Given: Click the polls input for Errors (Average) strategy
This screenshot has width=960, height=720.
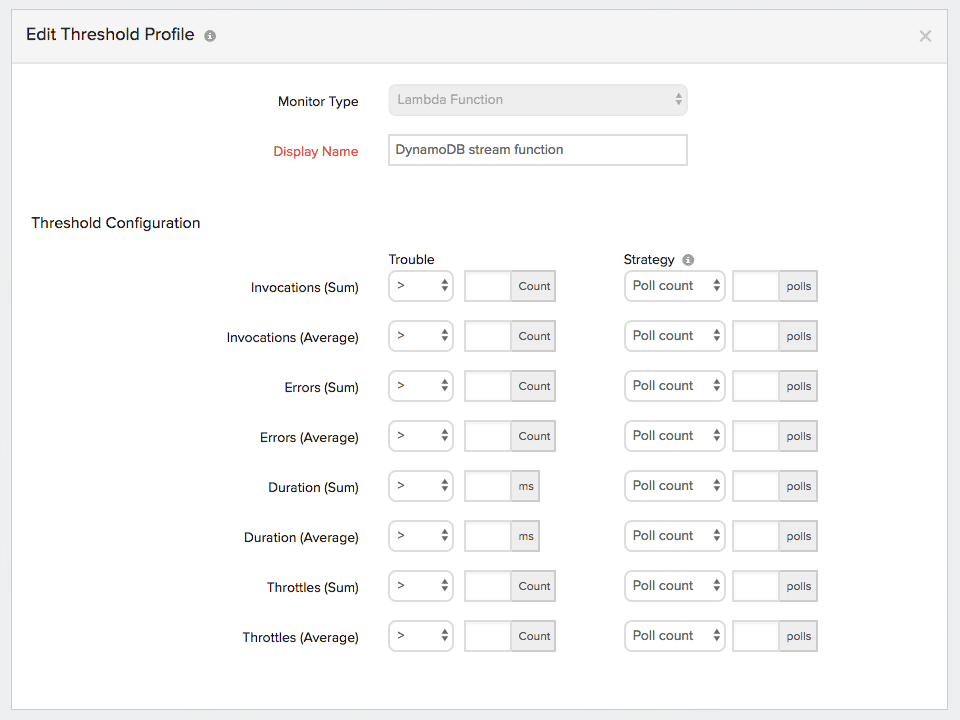Looking at the screenshot, I should point(757,436).
